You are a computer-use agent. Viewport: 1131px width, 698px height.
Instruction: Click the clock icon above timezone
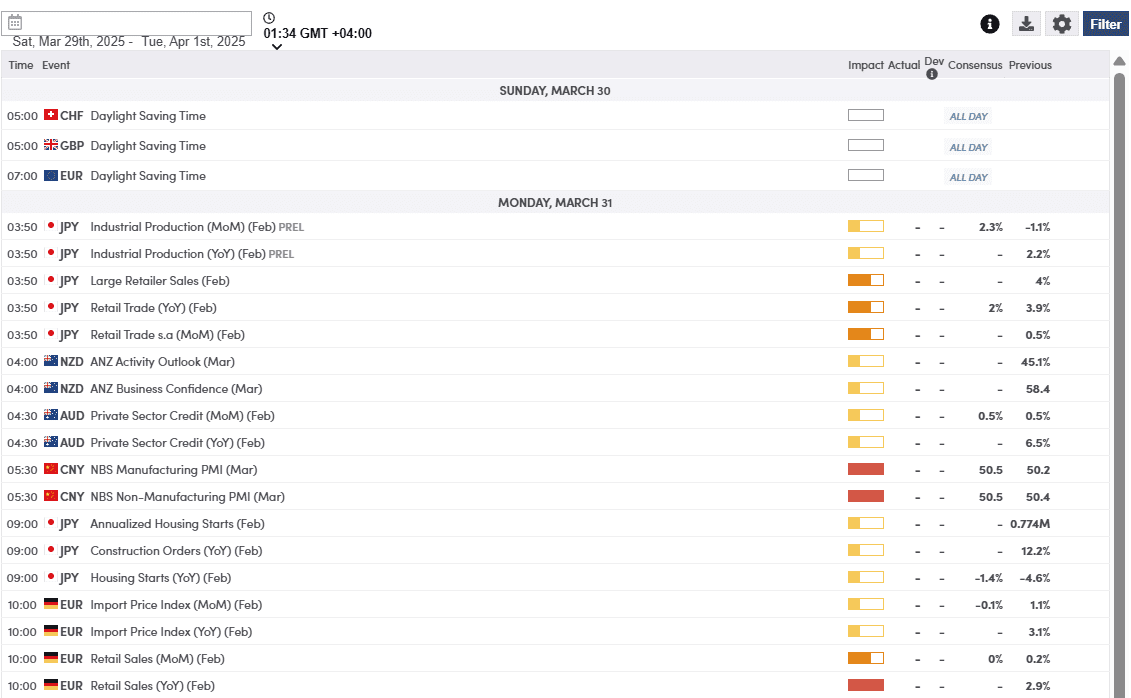pyautogui.click(x=270, y=18)
